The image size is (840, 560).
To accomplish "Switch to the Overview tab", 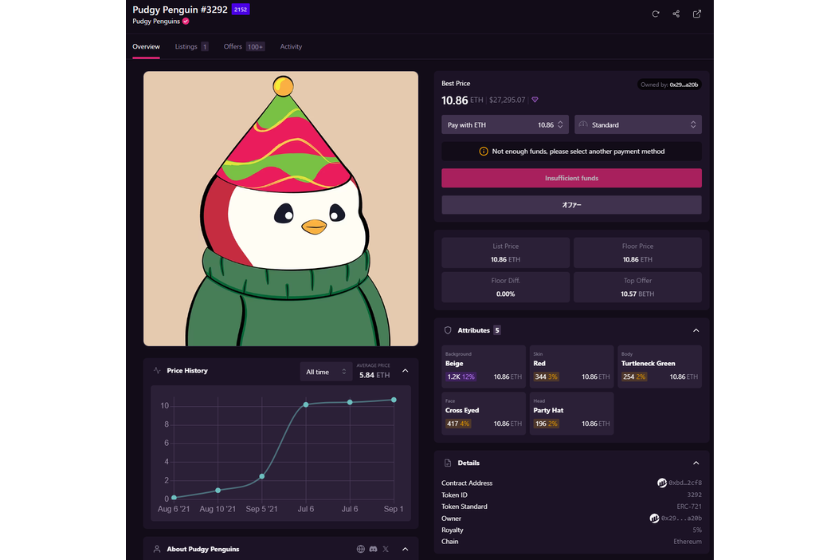I will [x=146, y=47].
